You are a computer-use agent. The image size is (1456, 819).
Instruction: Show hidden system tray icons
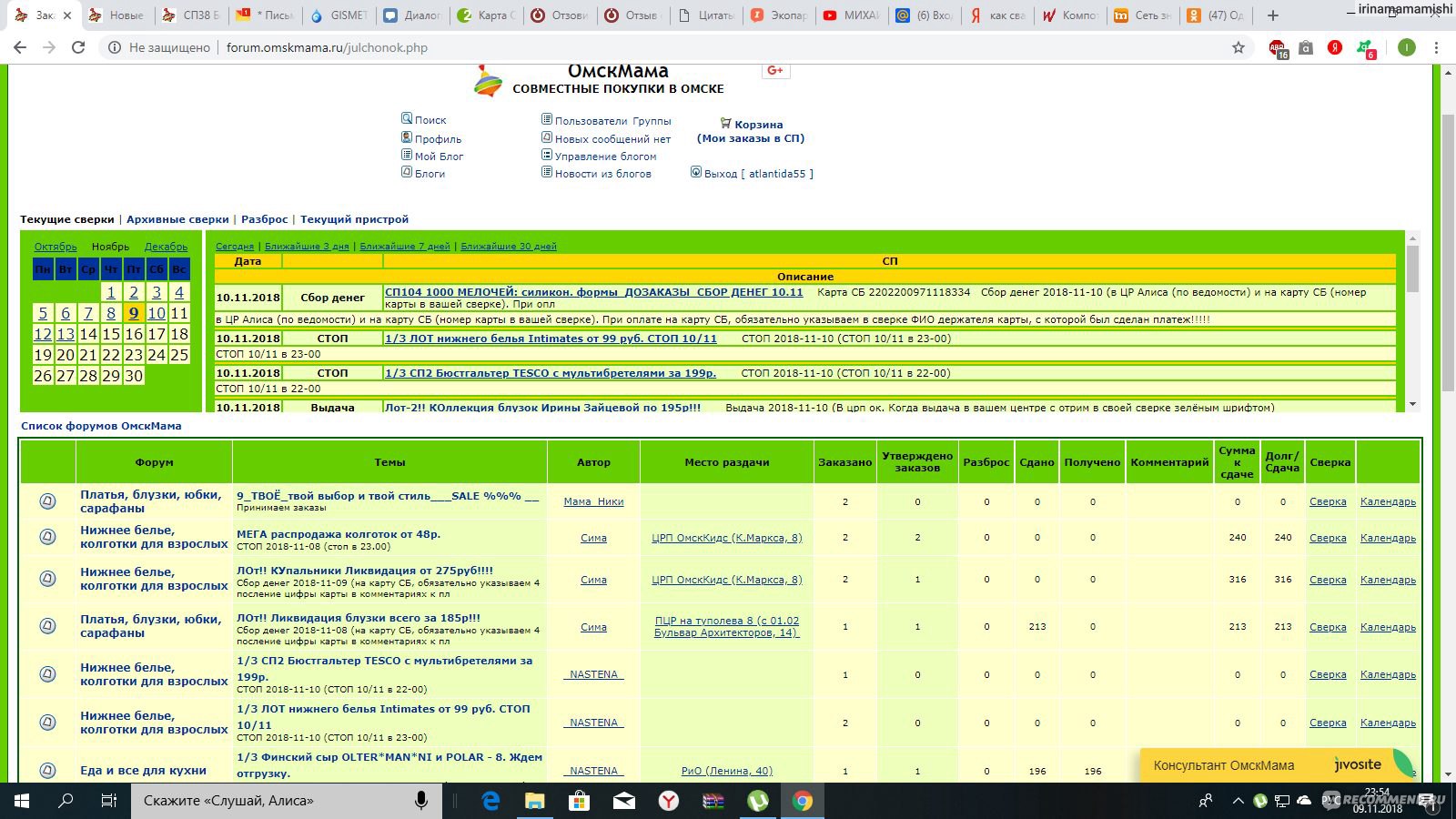[x=1238, y=801]
